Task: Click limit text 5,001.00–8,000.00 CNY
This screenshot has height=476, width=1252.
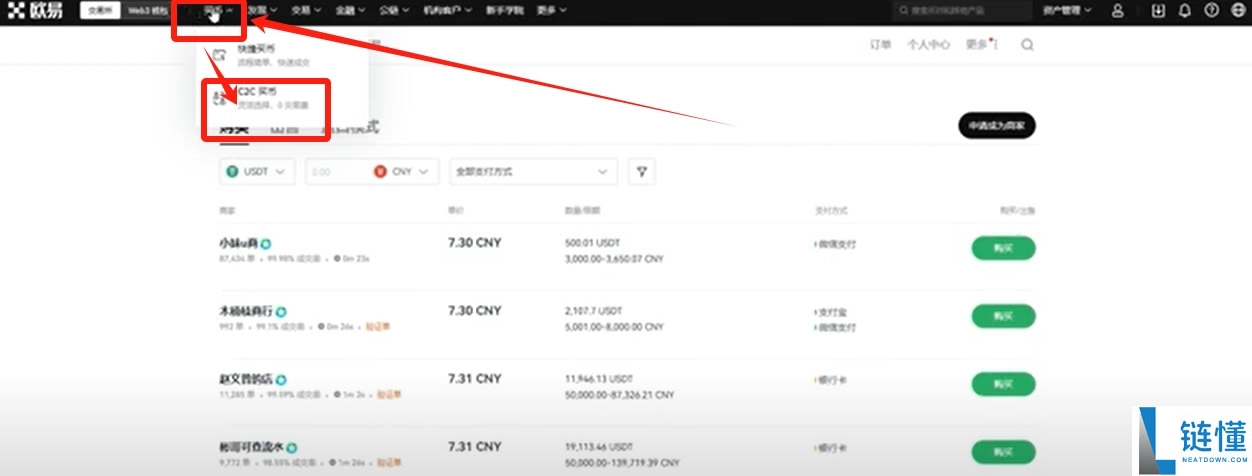Action: click(x=614, y=326)
